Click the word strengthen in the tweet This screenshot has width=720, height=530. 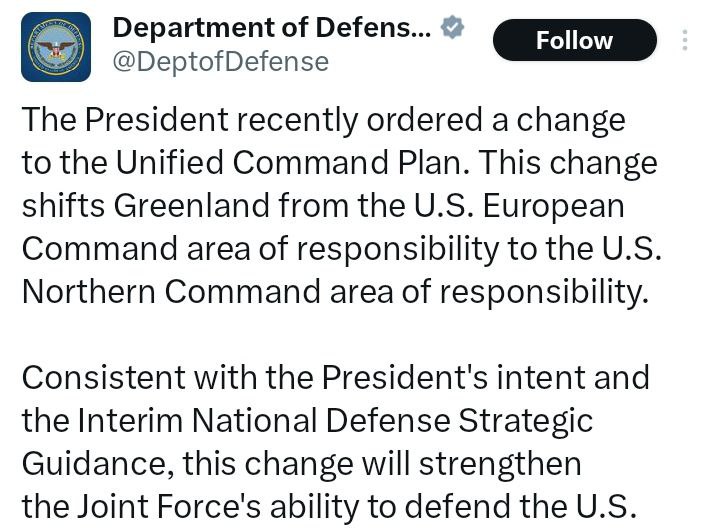[501, 464]
